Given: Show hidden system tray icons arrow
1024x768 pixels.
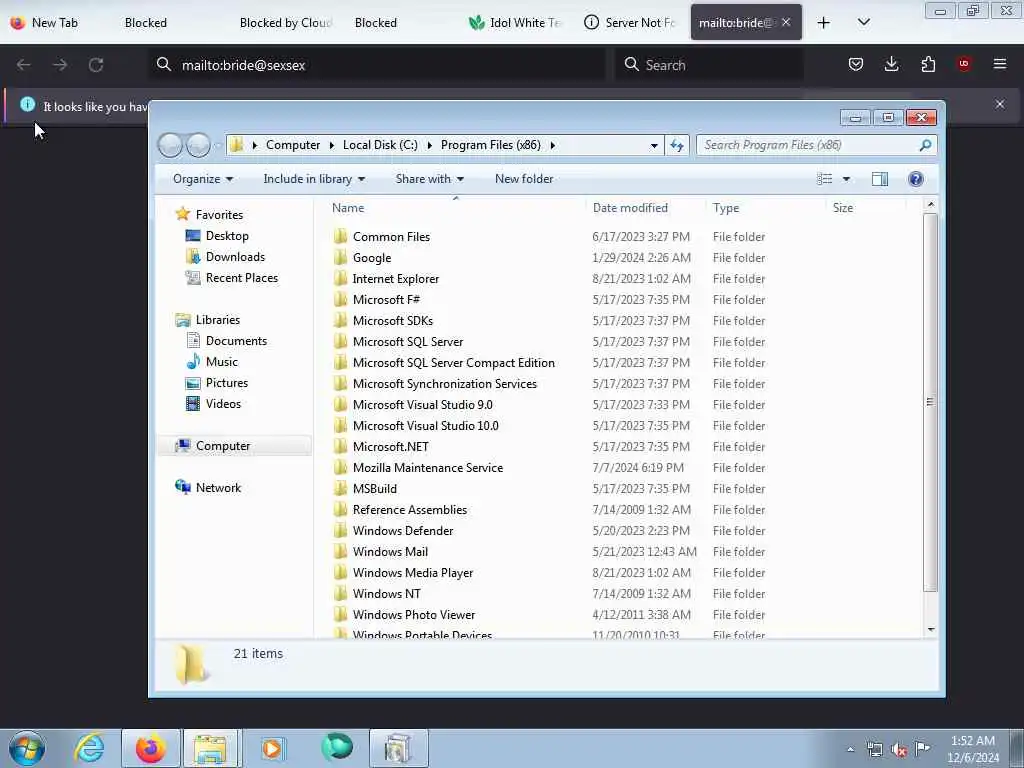Looking at the screenshot, I should (850, 749).
